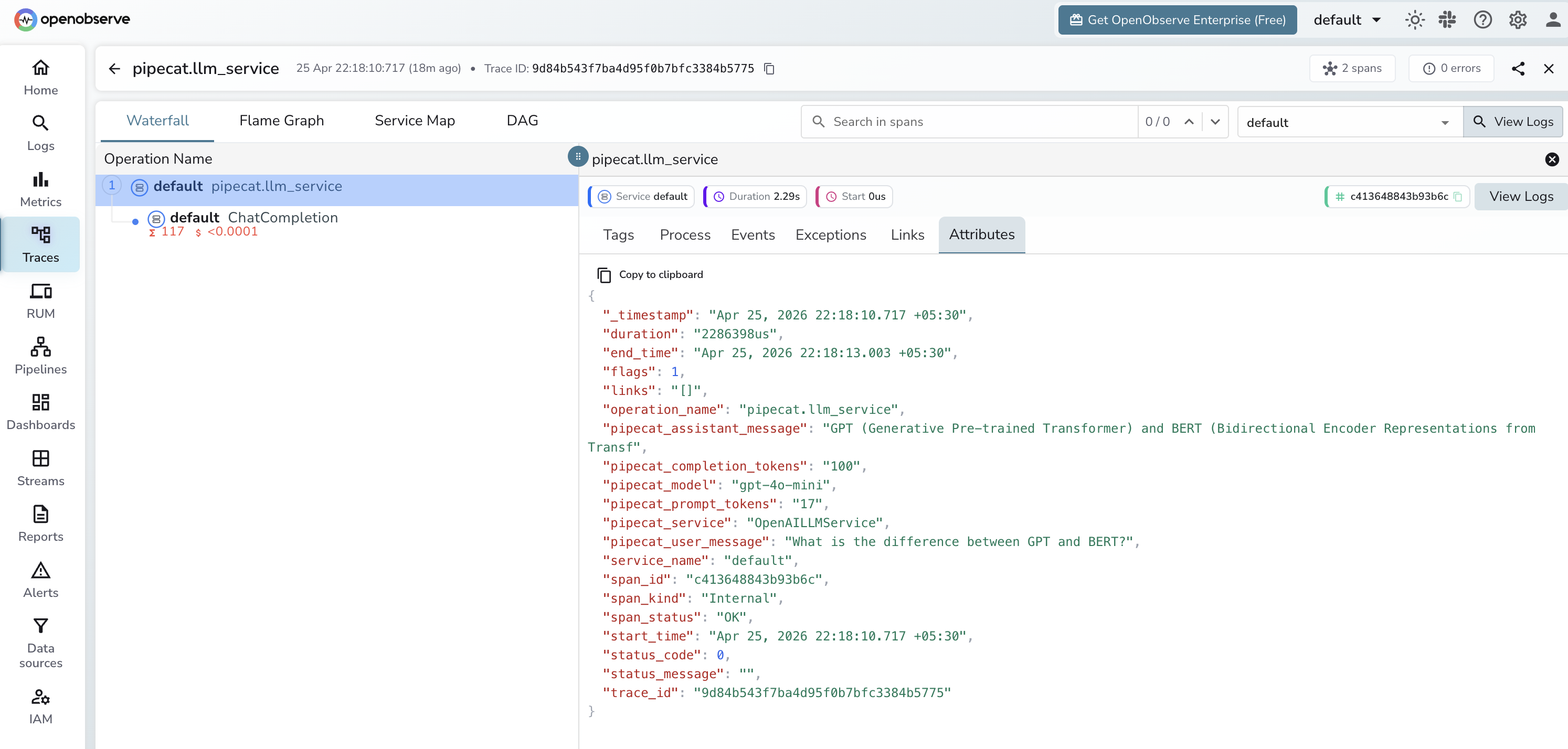Open the Slack community icon

(x=1448, y=19)
